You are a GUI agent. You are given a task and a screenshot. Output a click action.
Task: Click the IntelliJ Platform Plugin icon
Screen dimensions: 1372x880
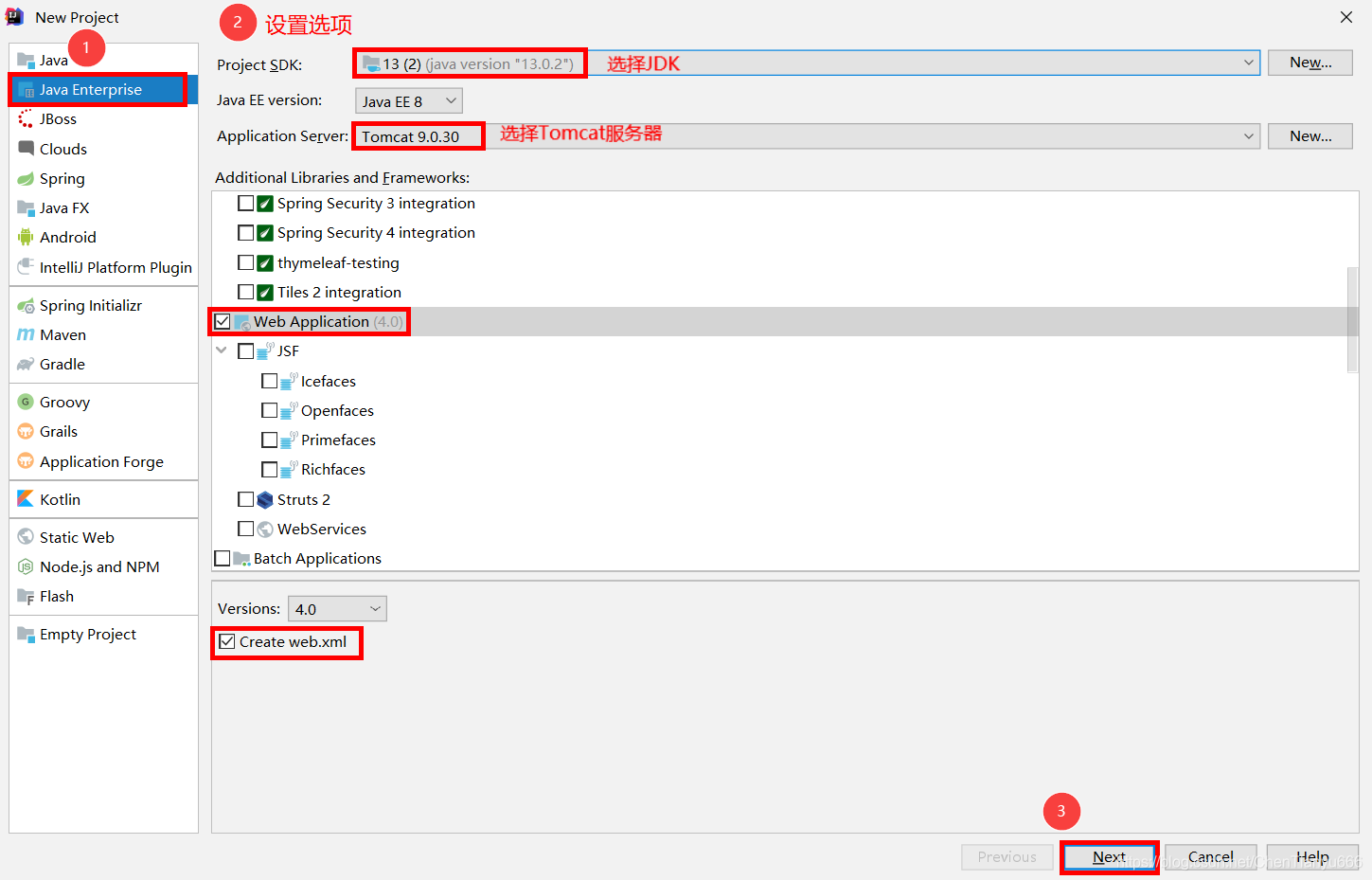coord(26,267)
